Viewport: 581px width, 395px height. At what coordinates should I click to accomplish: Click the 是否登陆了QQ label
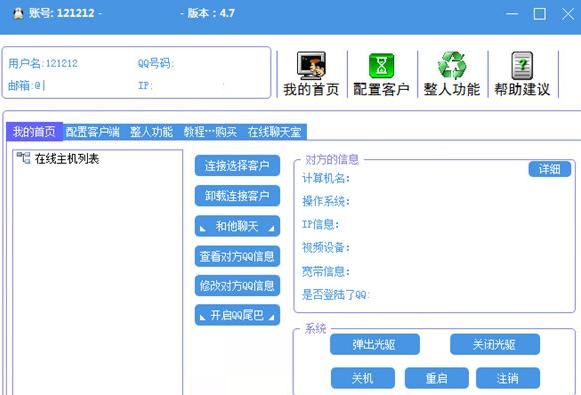[x=336, y=295]
